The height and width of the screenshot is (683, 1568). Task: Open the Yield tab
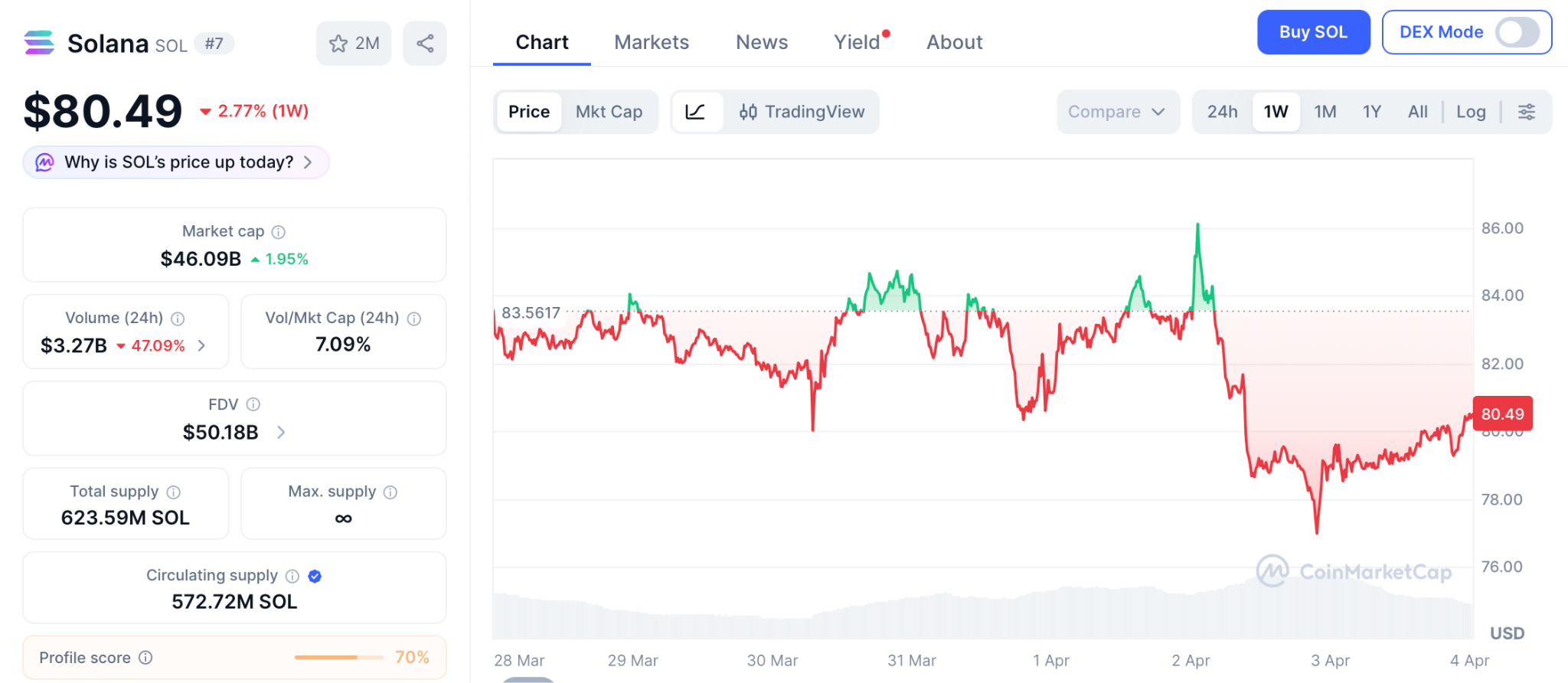click(857, 42)
